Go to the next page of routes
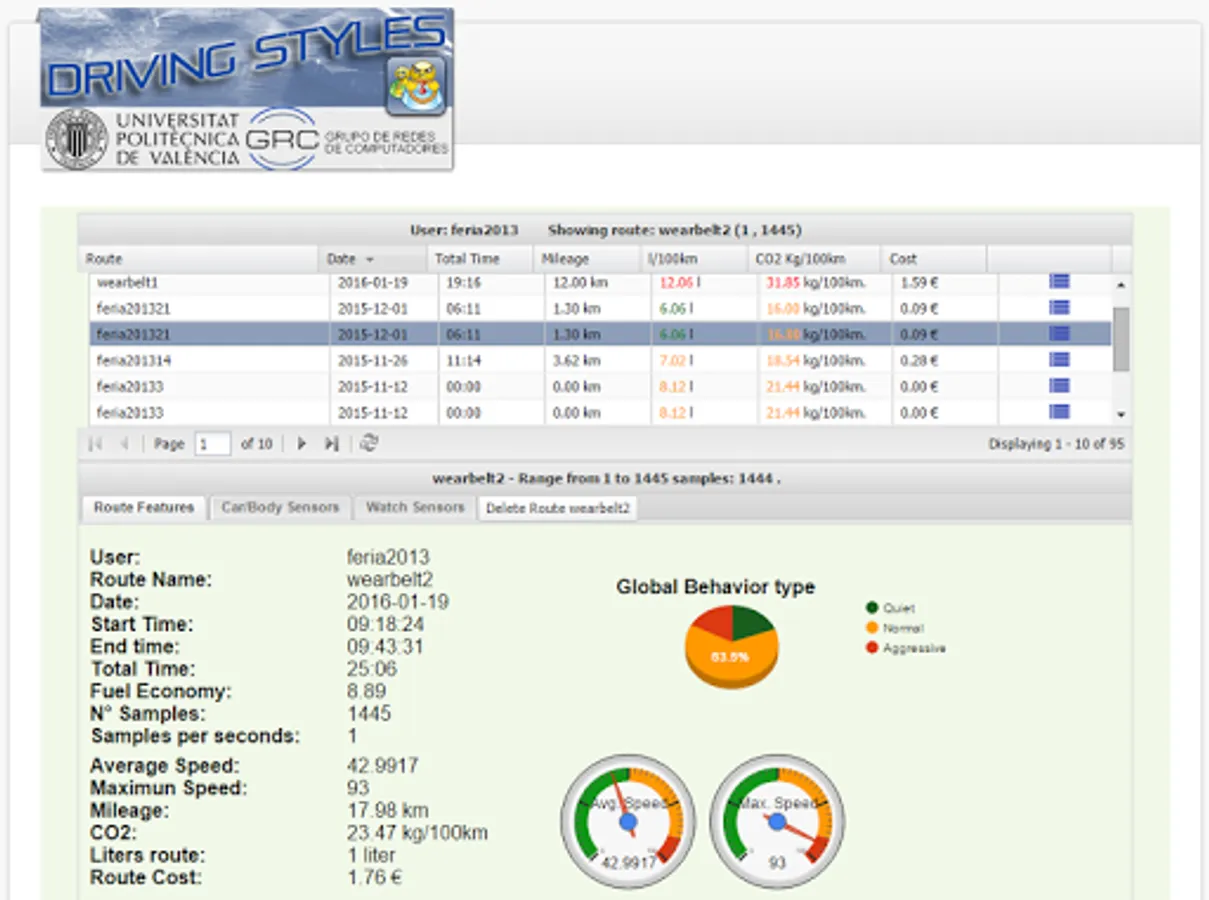This screenshot has height=900, width=1209. point(302,443)
